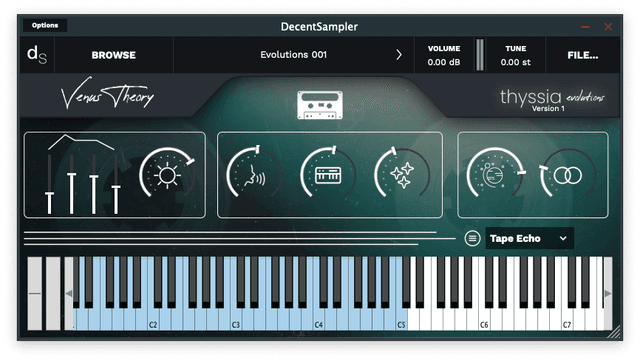
Task: Go to next preset with arrow
Action: pos(399,55)
